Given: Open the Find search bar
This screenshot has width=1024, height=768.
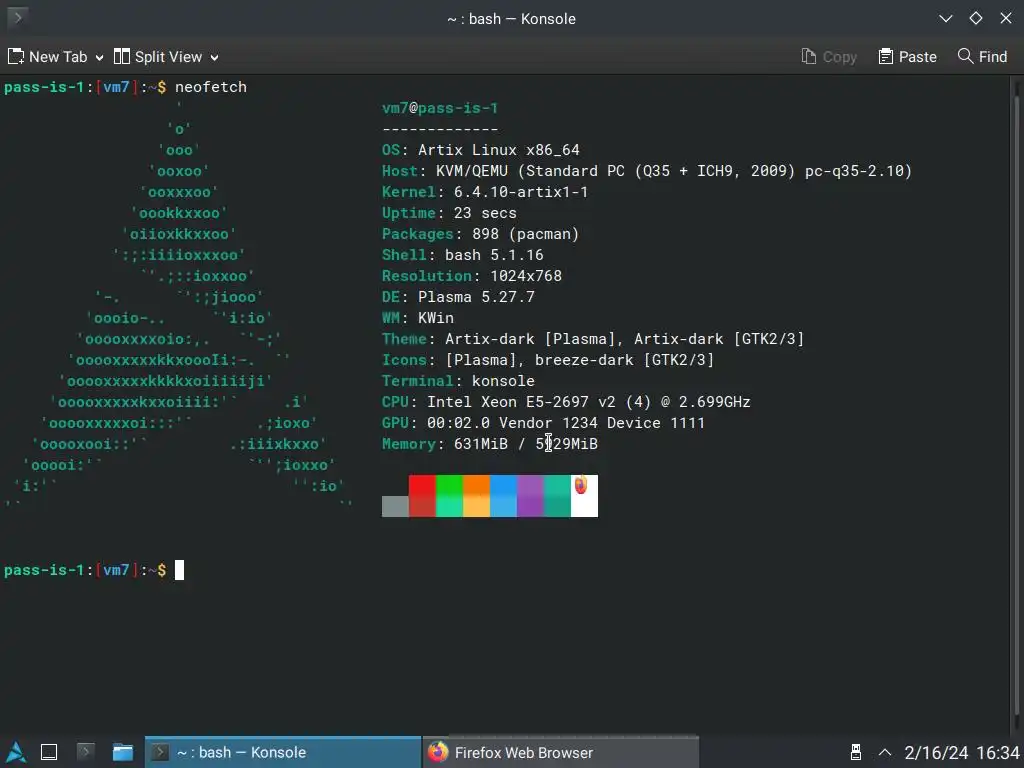Looking at the screenshot, I should pyautogui.click(x=982, y=57).
